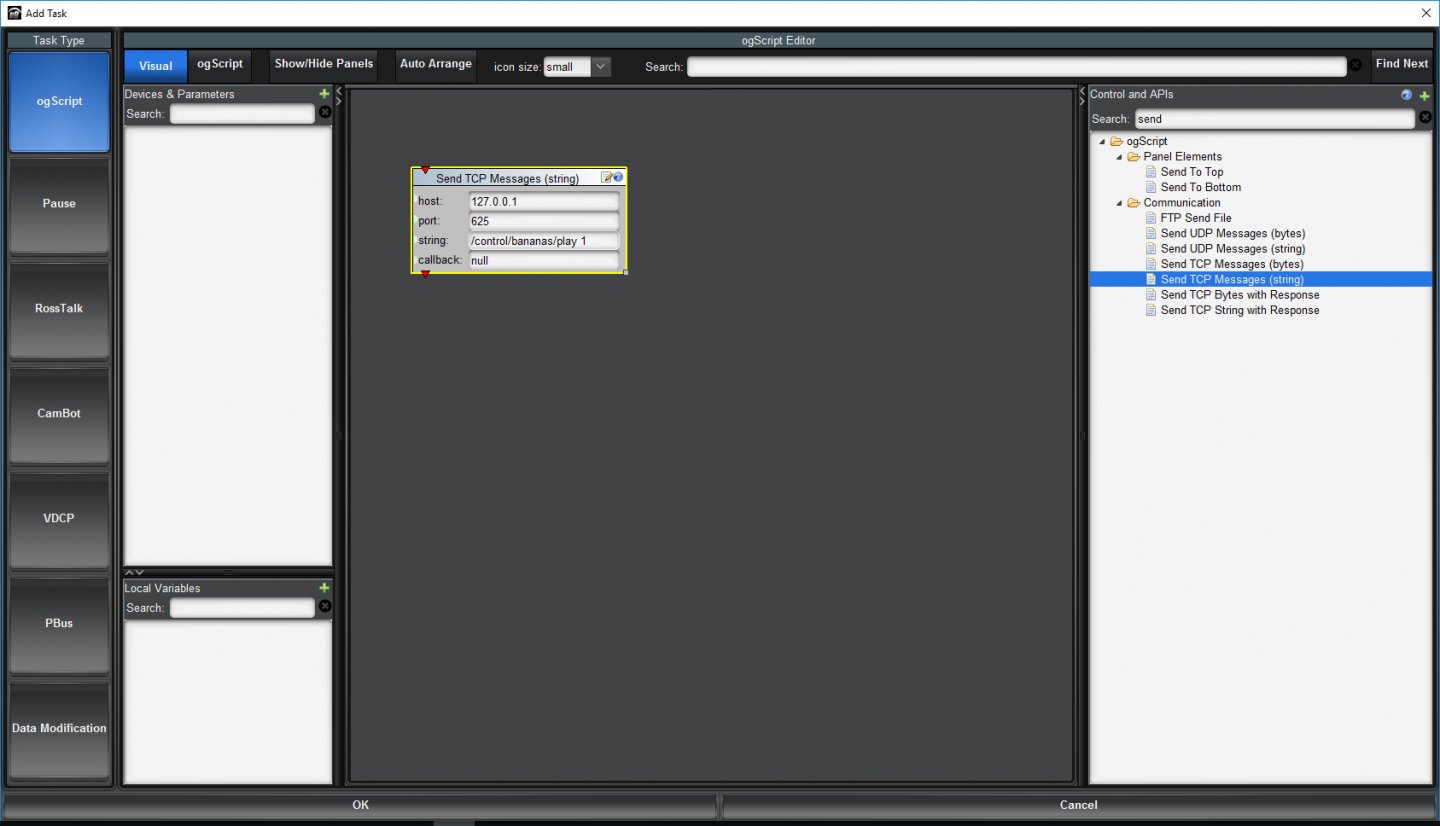Click the Local Variables search input
1440x826 pixels.
click(242, 608)
